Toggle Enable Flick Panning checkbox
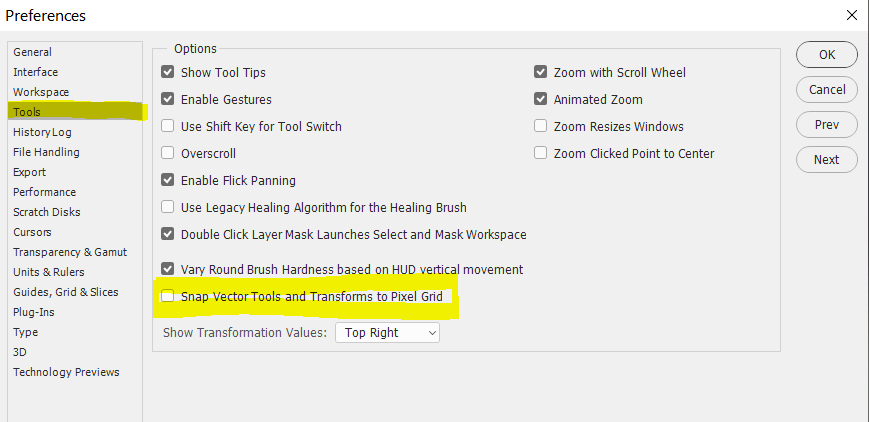This screenshot has width=869, height=422. pos(168,181)
